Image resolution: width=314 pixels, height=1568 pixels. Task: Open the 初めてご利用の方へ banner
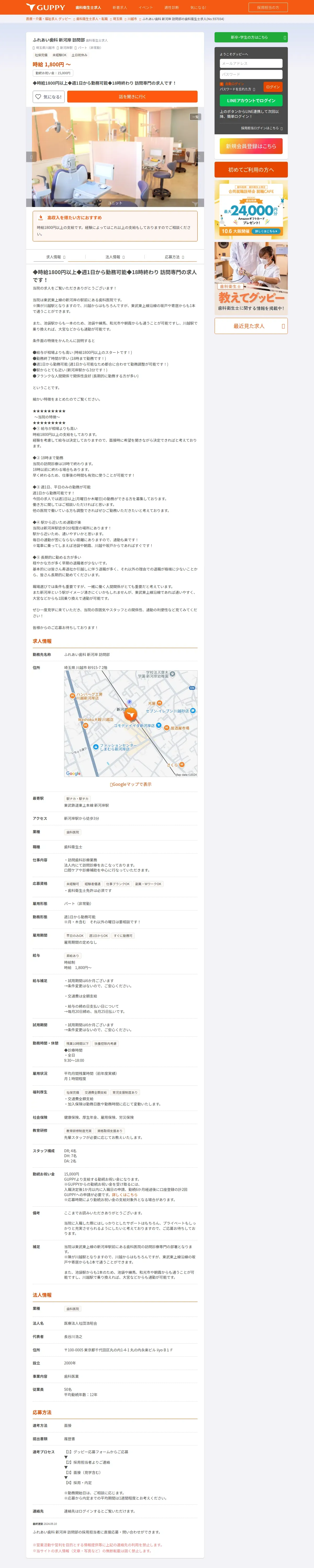251,170
